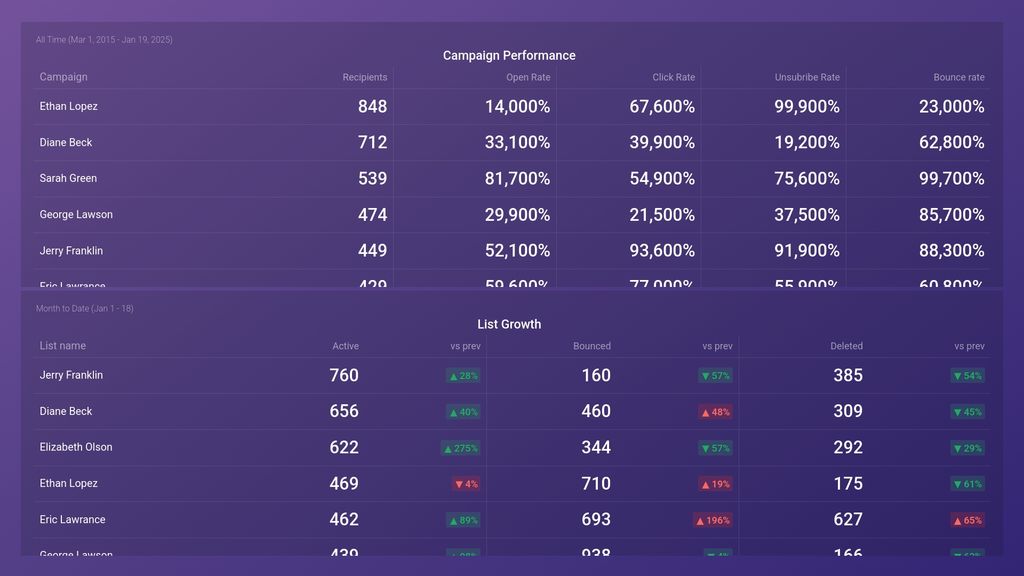The width and height of the screenshot is (1024, 576).
Task: Click the red up 65% badge
Action: [x=967, y=520]
